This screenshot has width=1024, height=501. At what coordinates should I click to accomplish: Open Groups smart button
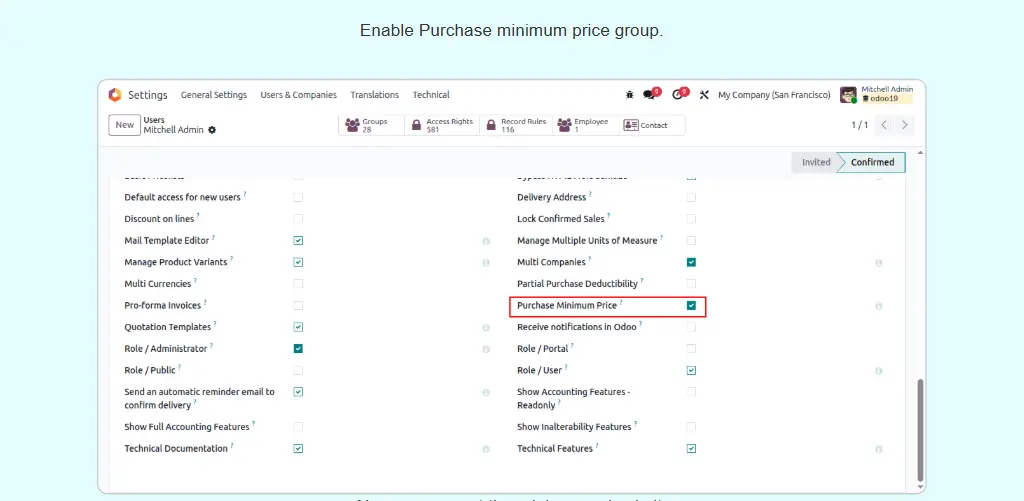pyautogui.click(x=371, y=125)
